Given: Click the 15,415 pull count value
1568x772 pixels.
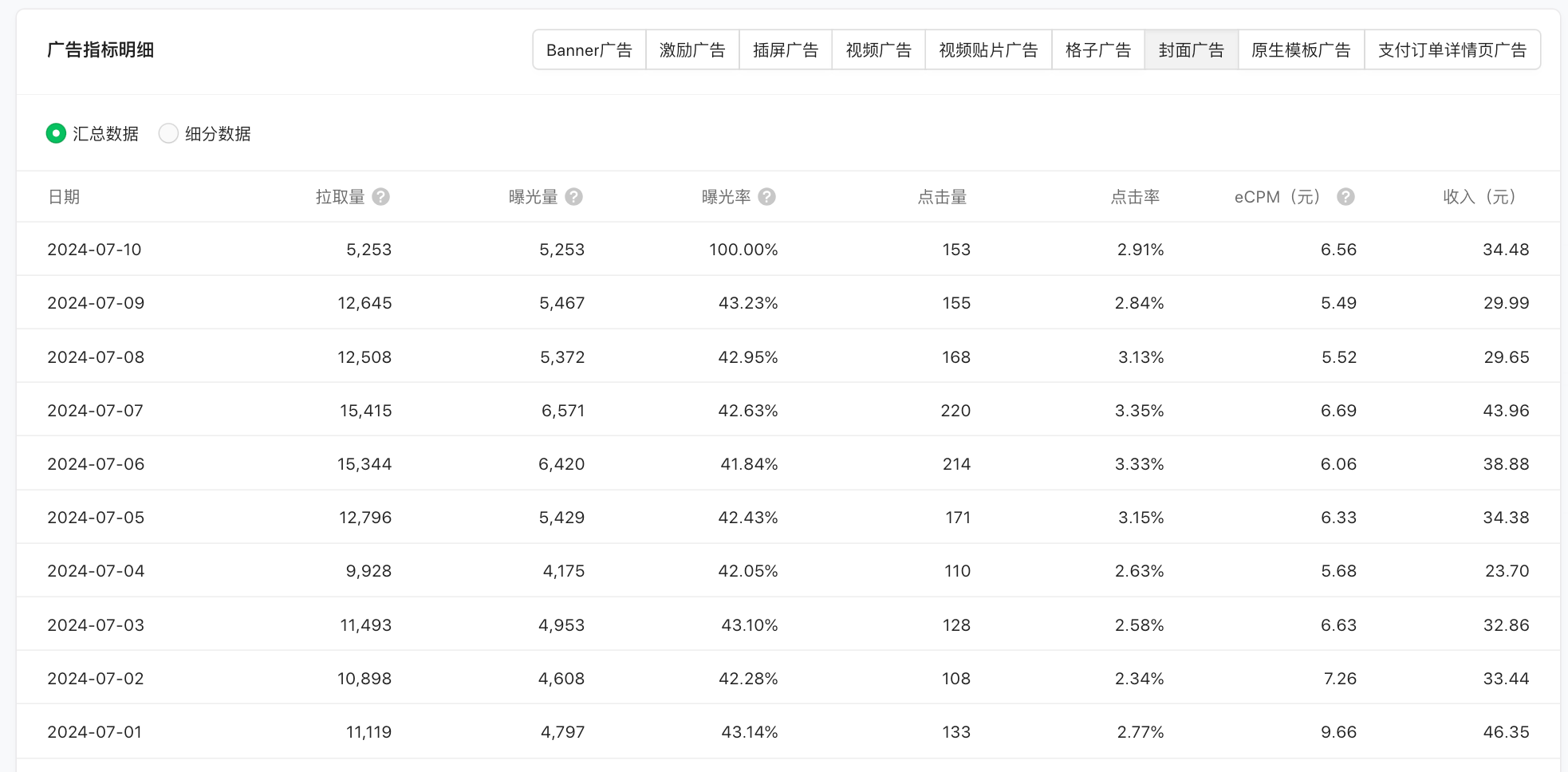Looking at the screenshot, I should (366, 411).
